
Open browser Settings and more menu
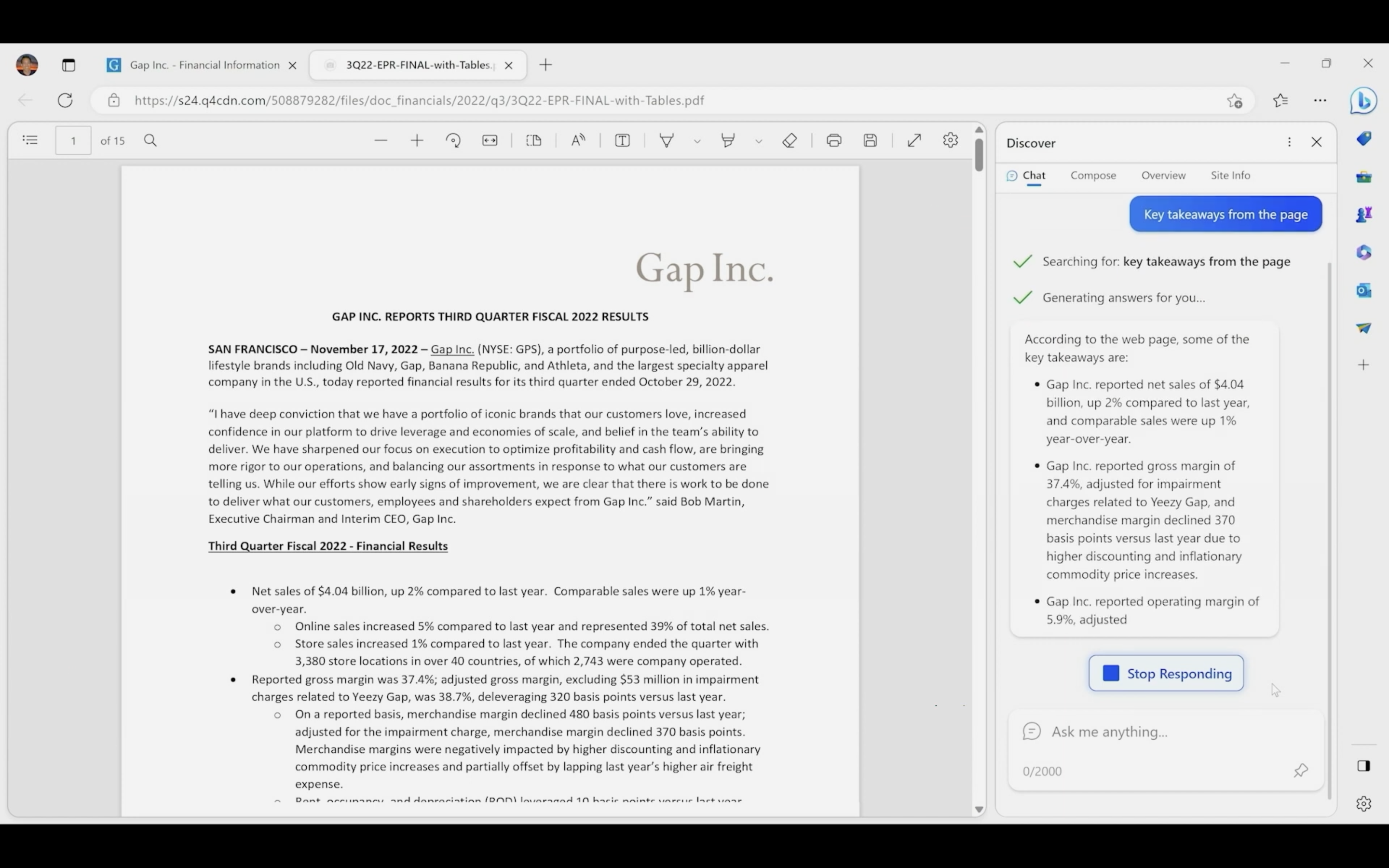(x=1320, y=100)
